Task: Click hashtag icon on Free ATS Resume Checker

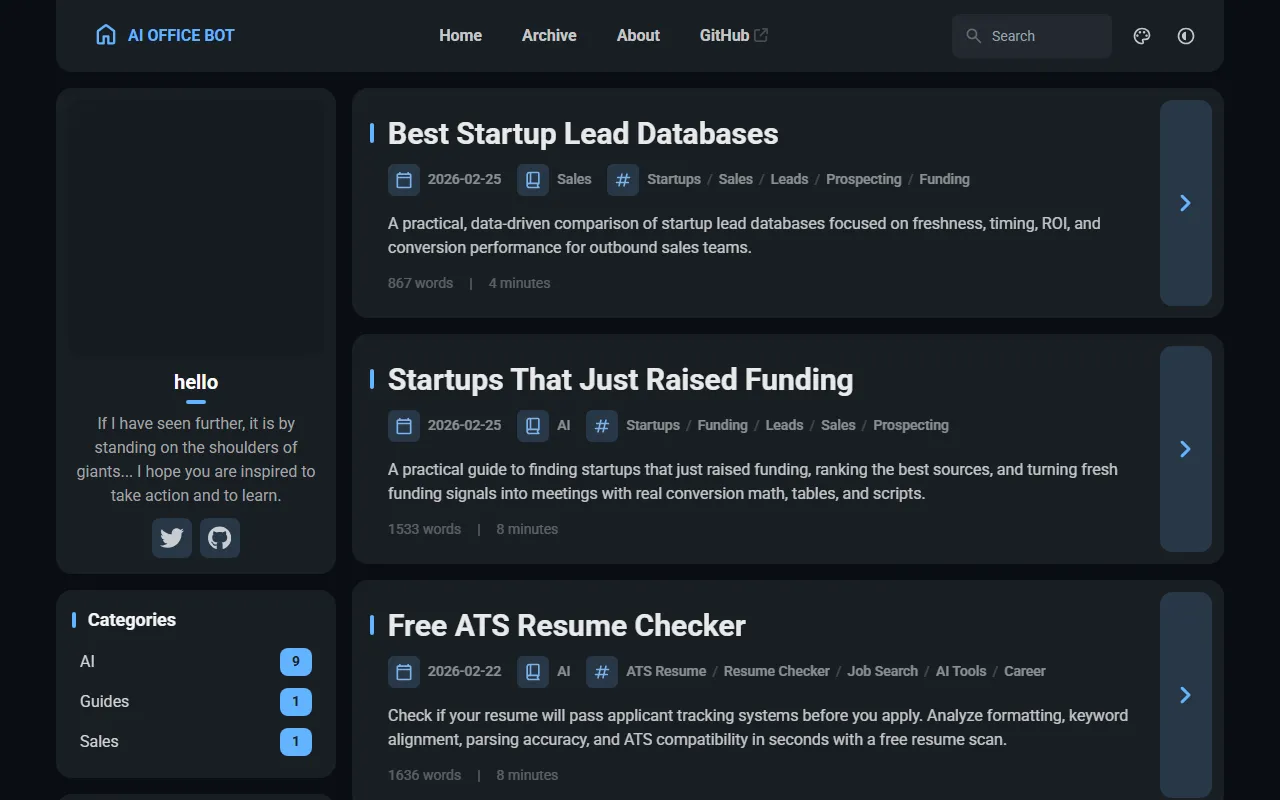Action: (602, 672)
